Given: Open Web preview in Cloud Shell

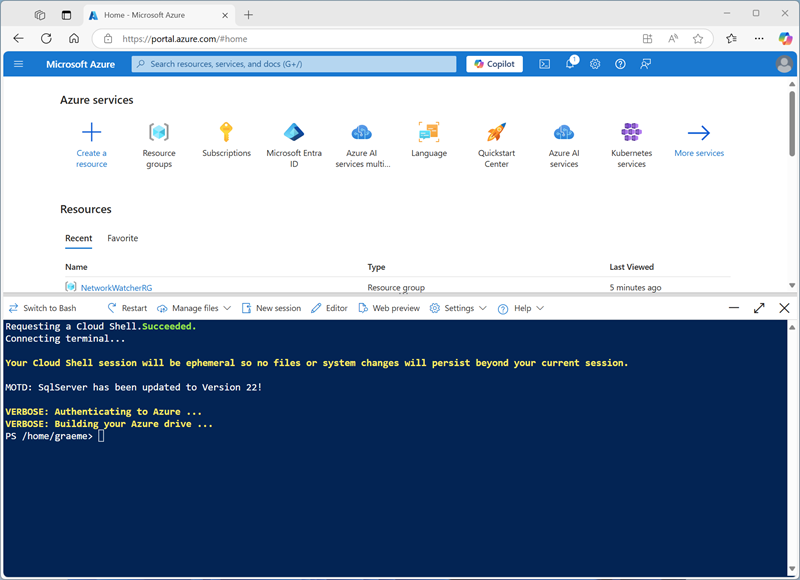Looking at the screenshot, I should coord(389,308).
